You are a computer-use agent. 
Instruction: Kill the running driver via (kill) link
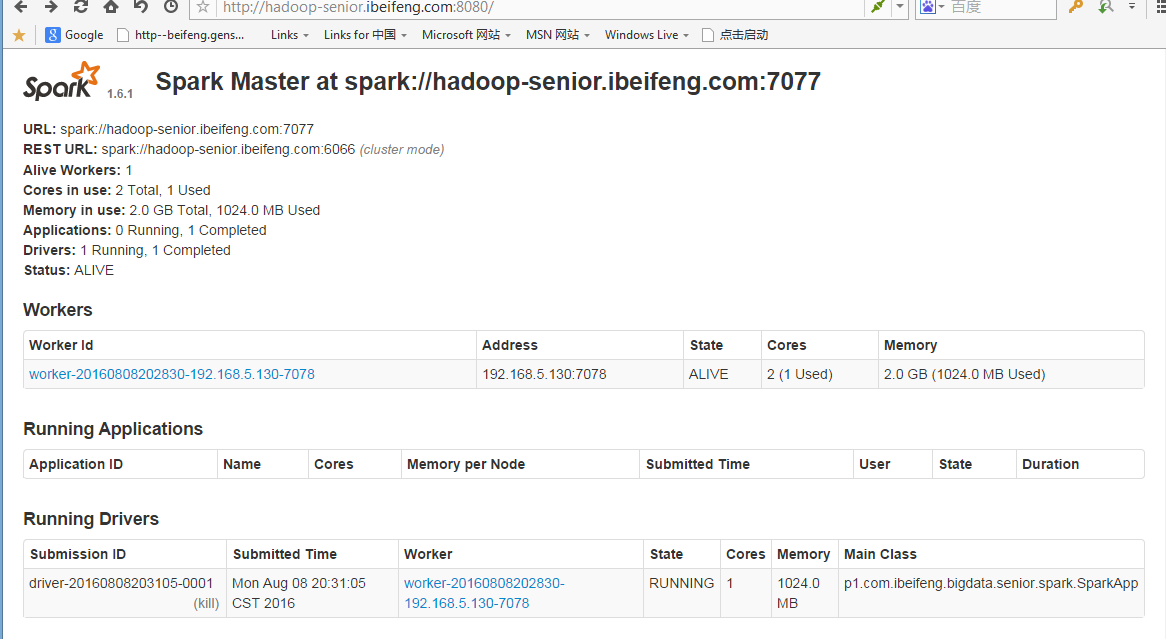tap(206, 604)
